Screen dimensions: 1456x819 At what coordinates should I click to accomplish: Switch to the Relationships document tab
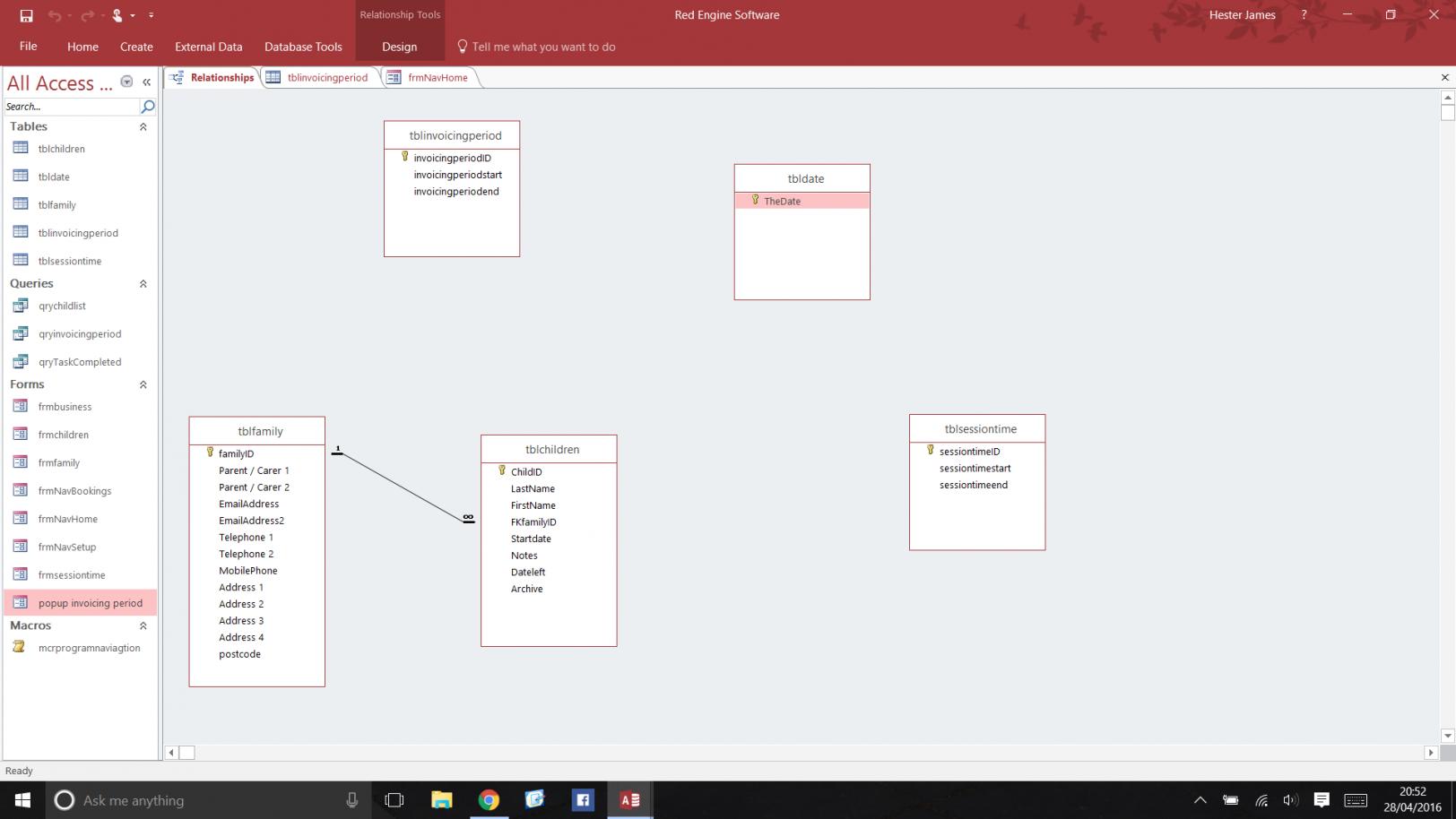click(212, 78)
